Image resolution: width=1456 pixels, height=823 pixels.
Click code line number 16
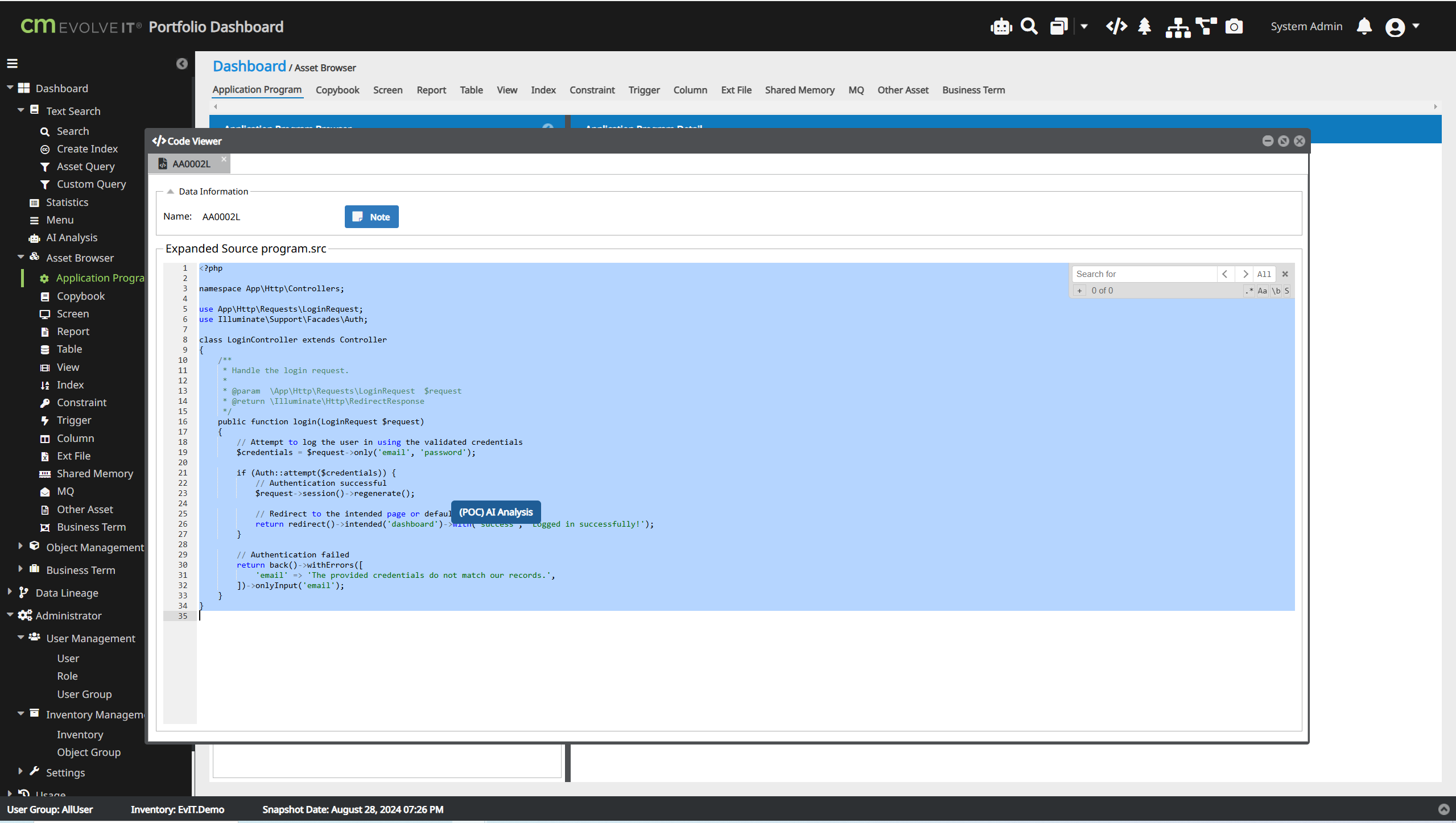pyautogui.click(x=182, y=421)
